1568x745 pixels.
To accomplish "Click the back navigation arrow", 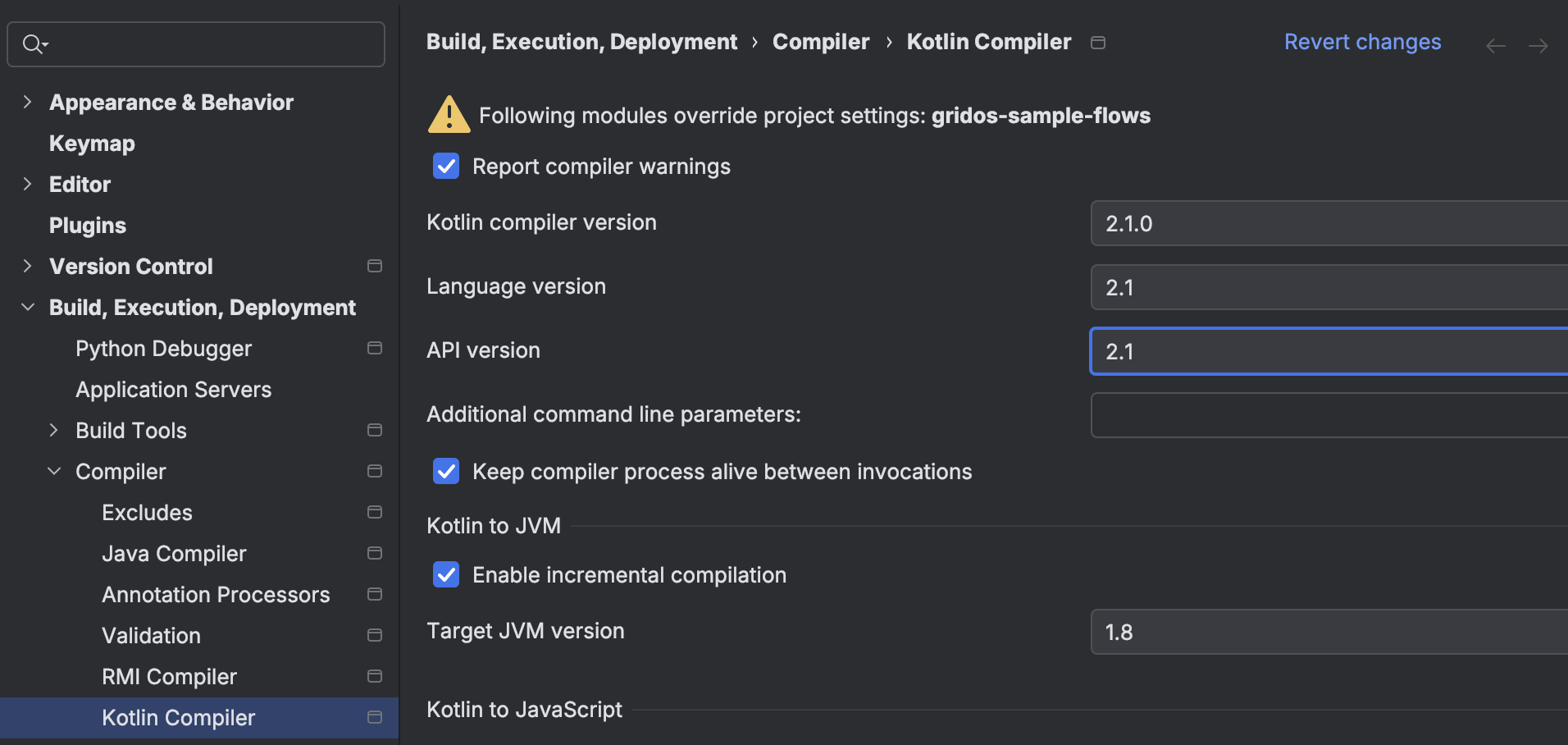I will coord(1495,46).
